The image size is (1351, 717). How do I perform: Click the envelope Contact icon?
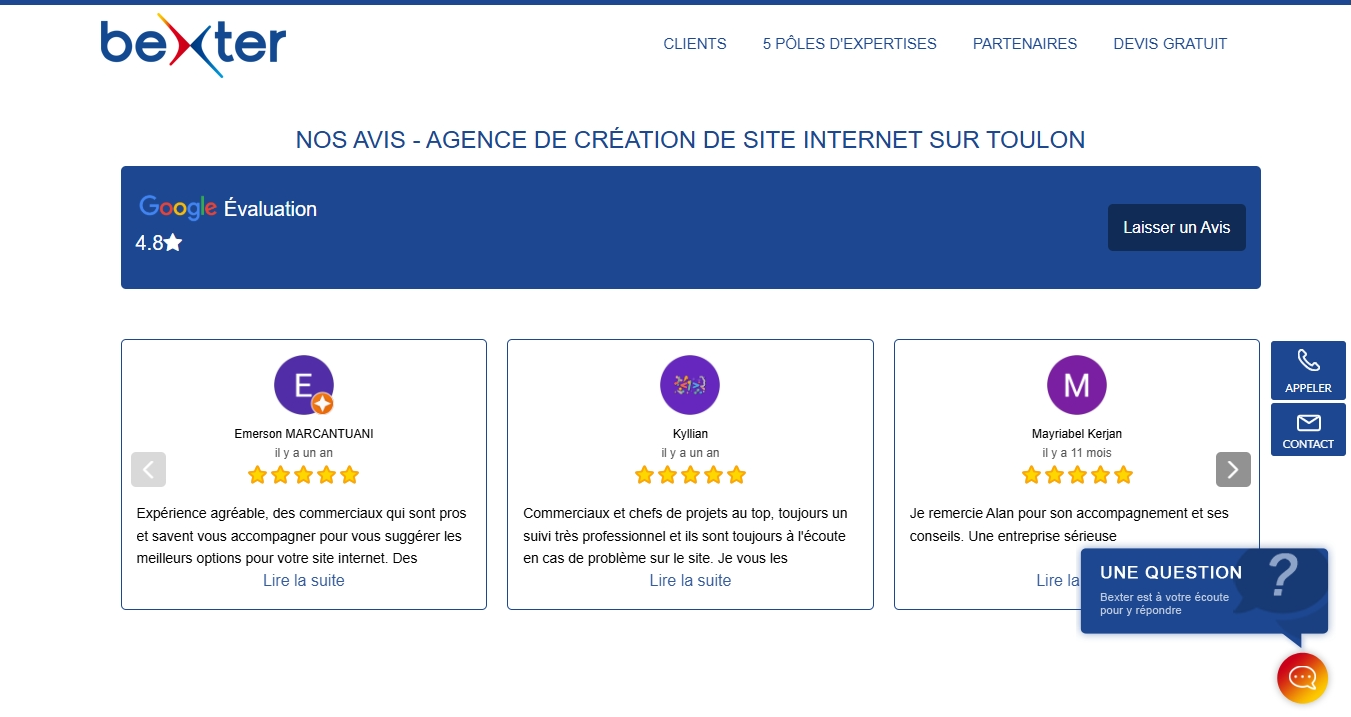pos(1308,423)
